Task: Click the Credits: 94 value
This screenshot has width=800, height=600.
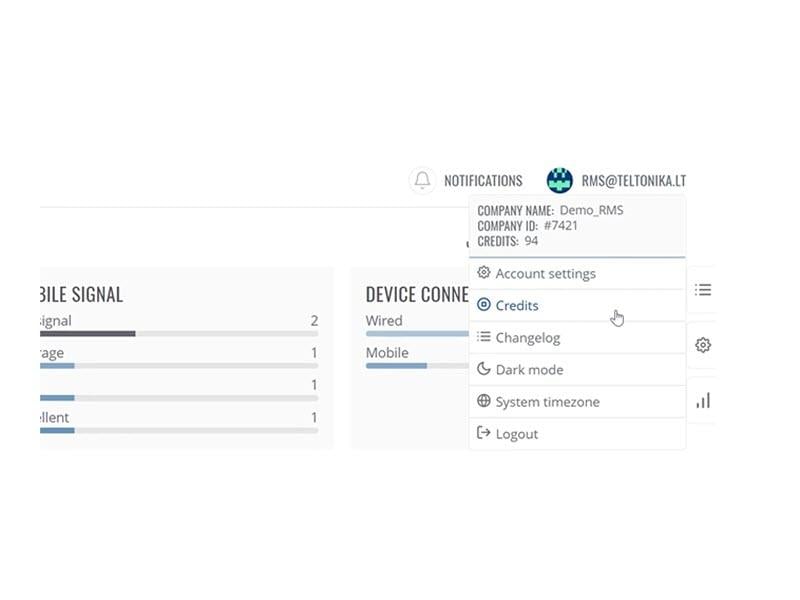Action: click(x=507, y=241)
